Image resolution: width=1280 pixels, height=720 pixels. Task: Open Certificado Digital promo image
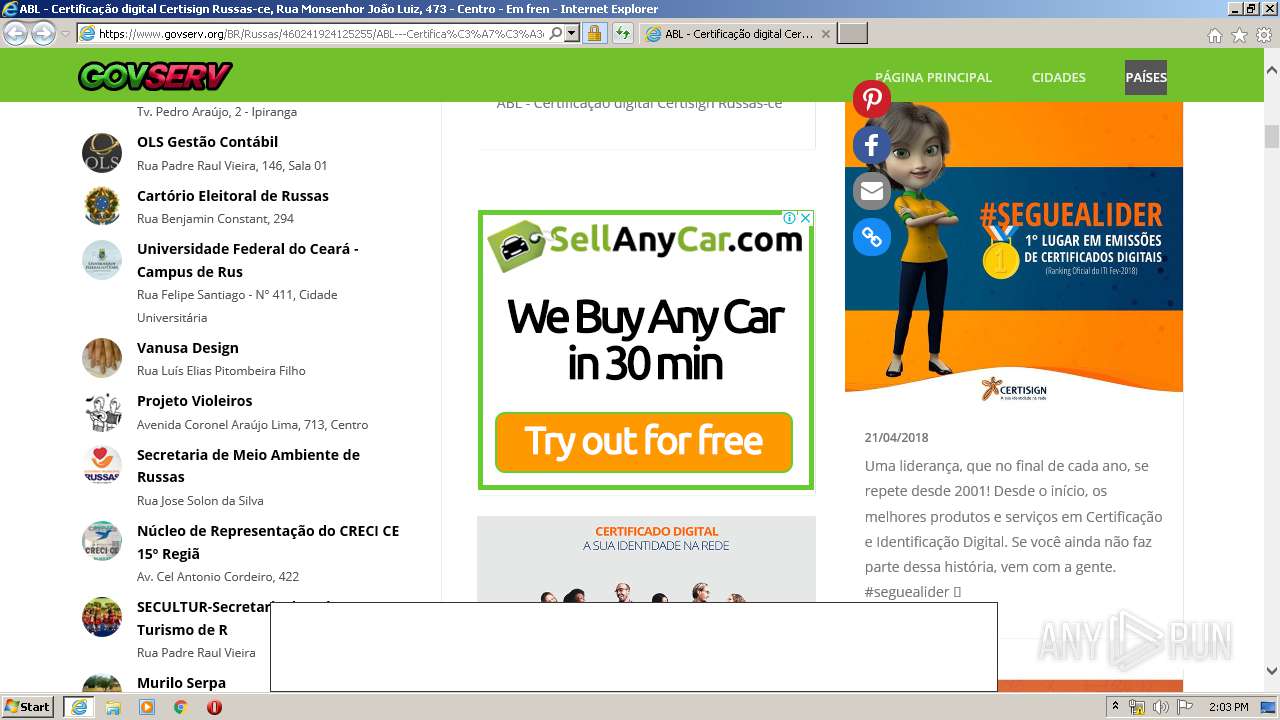(646, 559)
